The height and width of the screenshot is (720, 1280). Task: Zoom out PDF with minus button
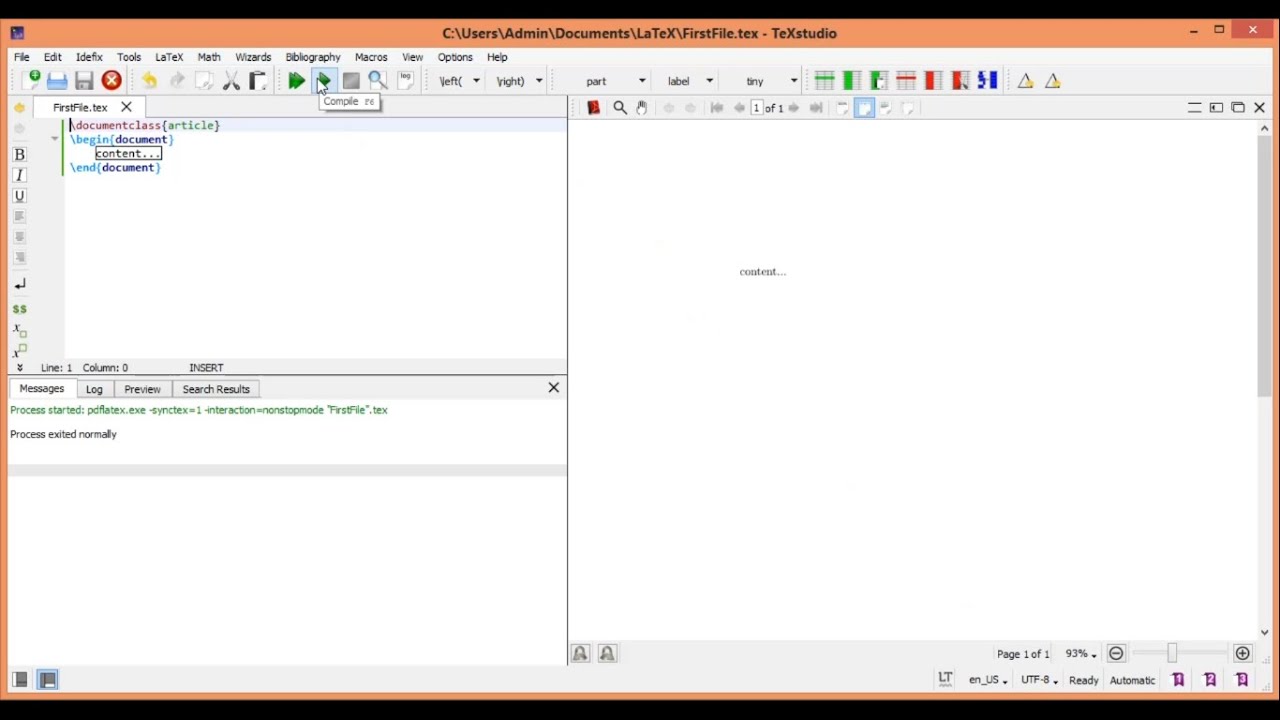(1116, 653)
